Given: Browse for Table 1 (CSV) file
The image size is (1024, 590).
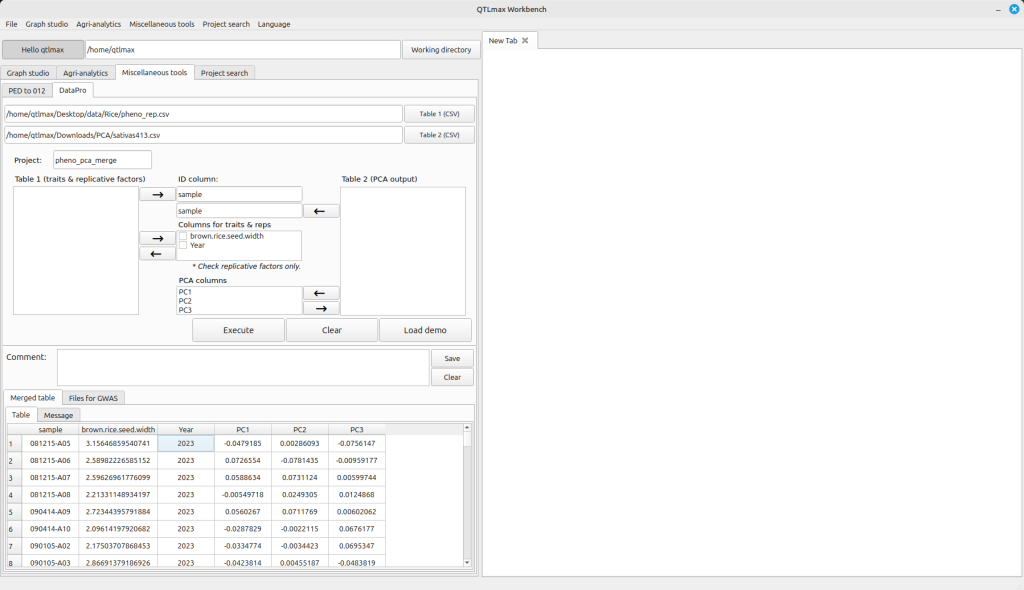Looking at the screenshot, I should point(439,114).
